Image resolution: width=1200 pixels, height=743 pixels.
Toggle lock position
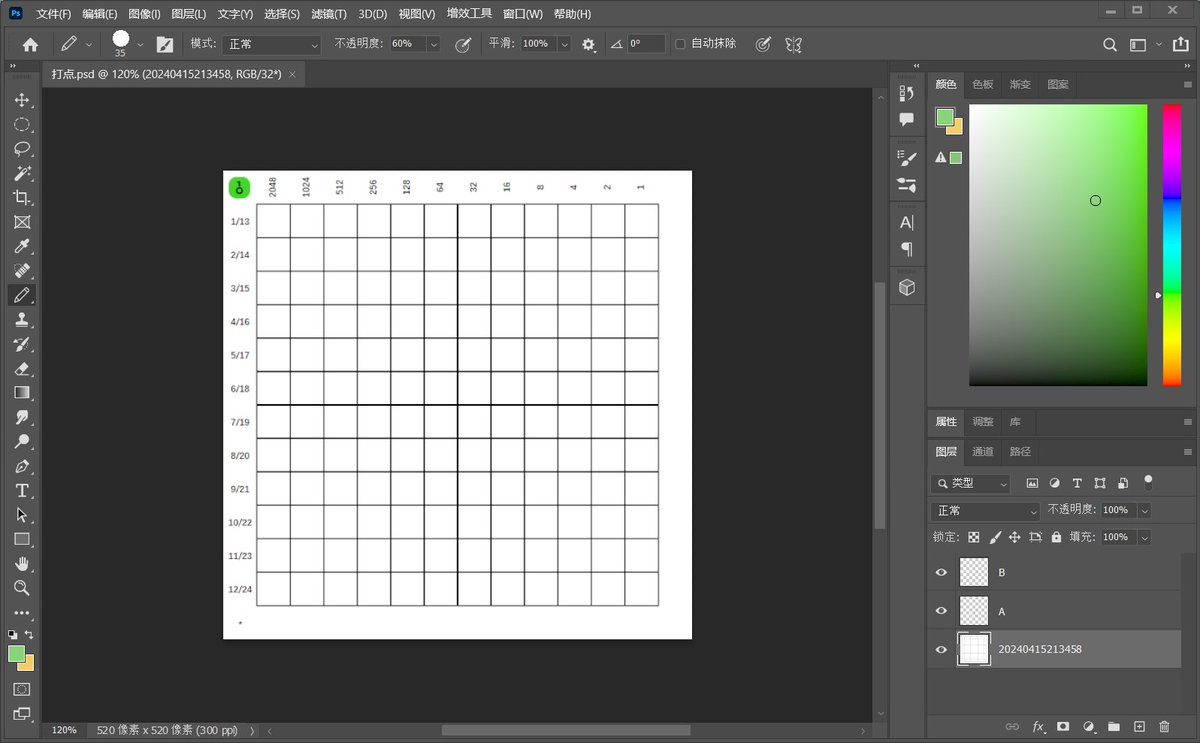1014,537
